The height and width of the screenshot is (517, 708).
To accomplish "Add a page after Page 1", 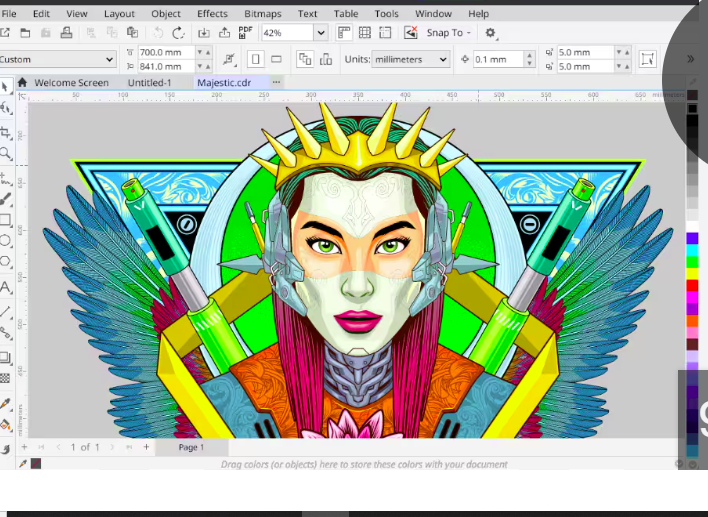I will coord(146,447).
